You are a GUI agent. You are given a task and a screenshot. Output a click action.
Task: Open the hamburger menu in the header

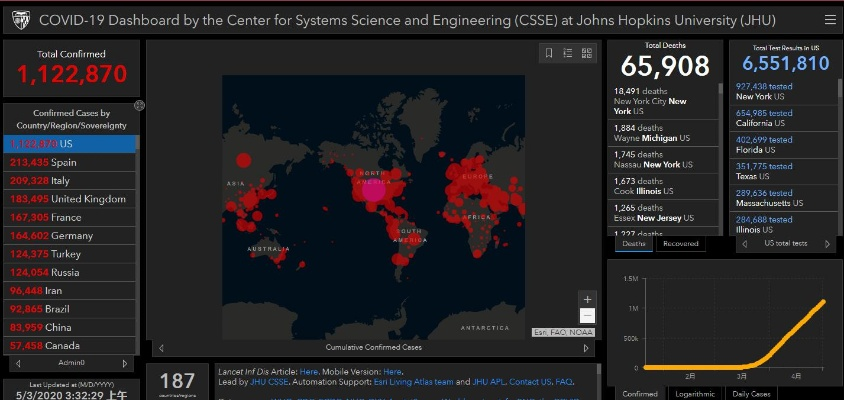[x=829, y=20]
